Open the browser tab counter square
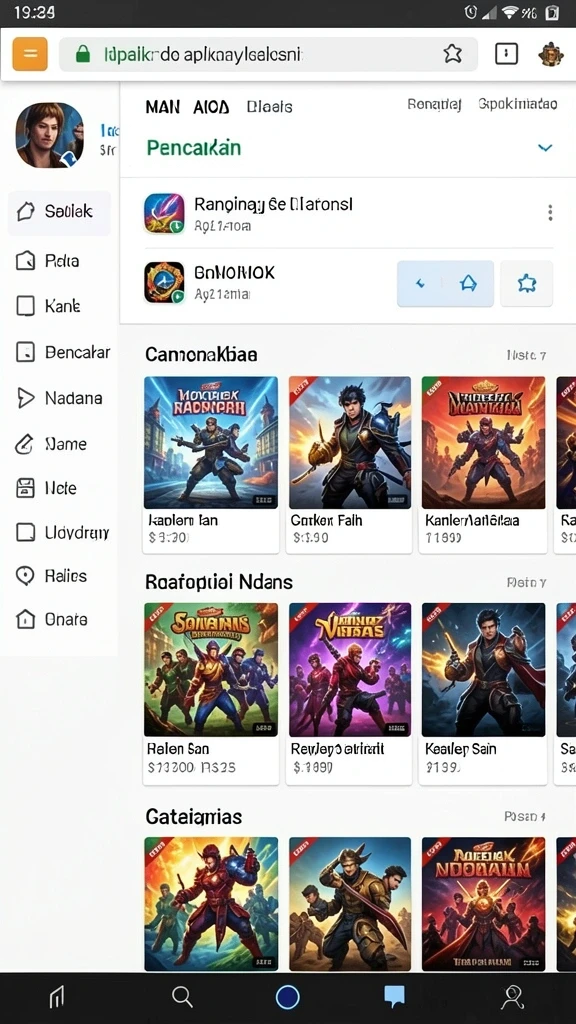Viewport: 576px width, 1024px height. coord(506,54)
